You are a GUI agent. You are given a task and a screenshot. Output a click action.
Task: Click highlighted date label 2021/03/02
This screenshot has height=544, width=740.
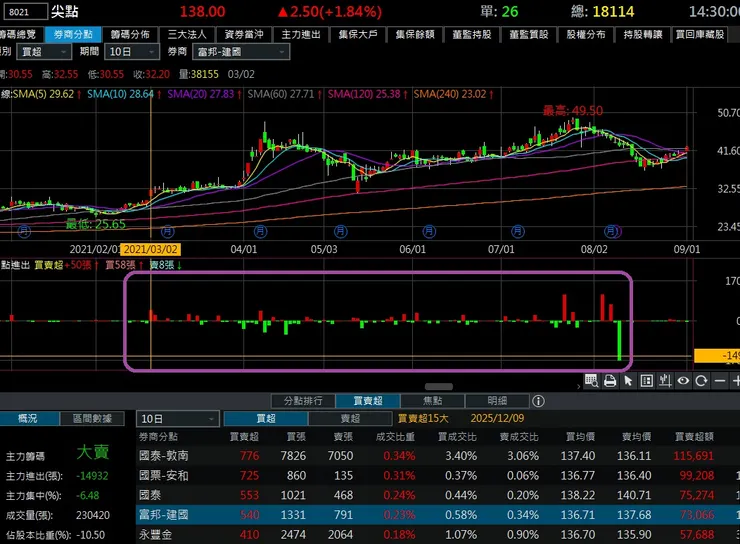coord(151,250)
